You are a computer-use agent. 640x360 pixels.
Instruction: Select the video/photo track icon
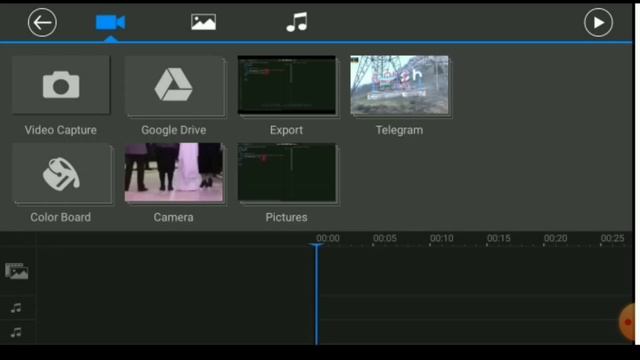pos(17,271)
